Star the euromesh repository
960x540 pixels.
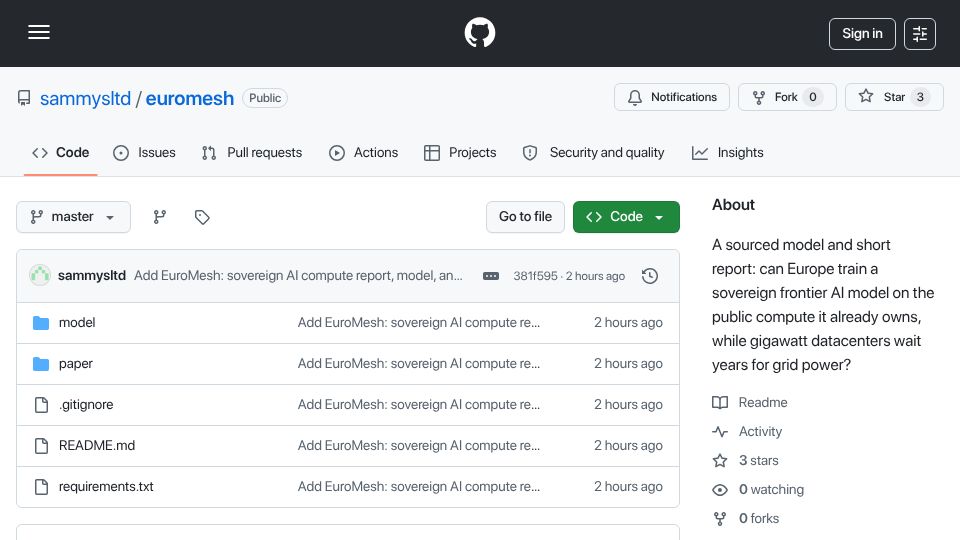coord(894,97)
